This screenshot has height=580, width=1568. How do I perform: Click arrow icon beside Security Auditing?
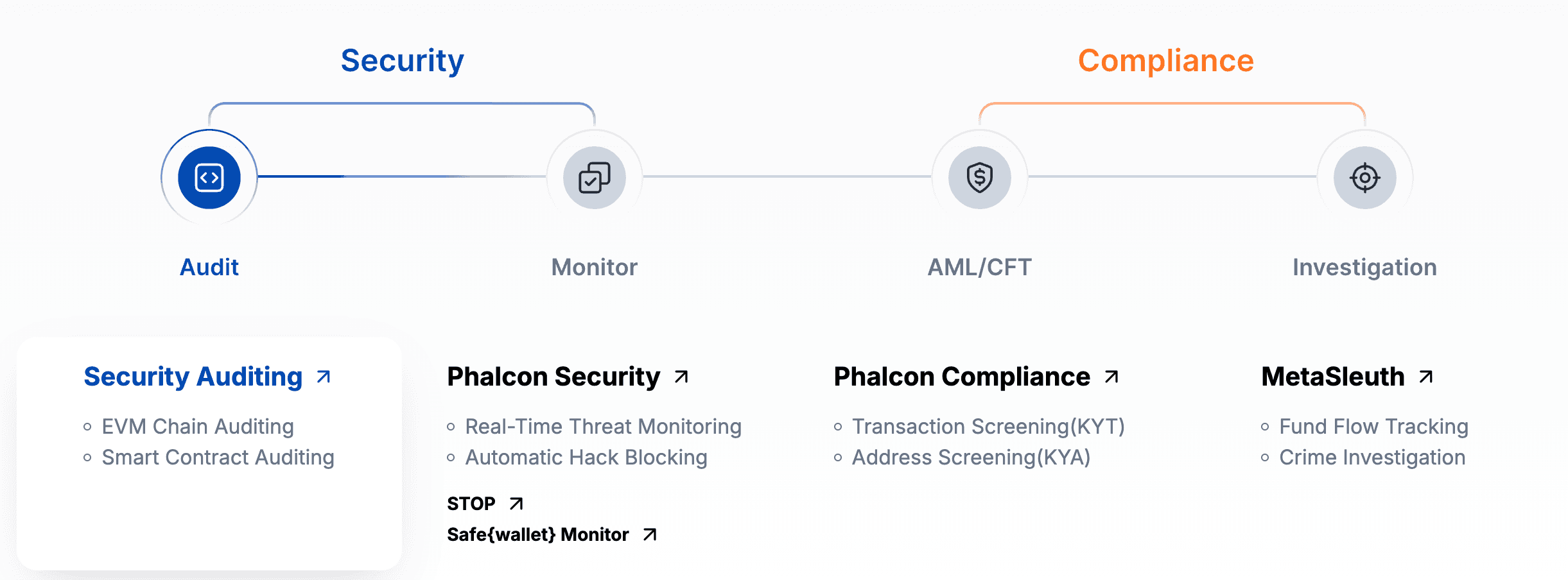click(x=324, y=377)
